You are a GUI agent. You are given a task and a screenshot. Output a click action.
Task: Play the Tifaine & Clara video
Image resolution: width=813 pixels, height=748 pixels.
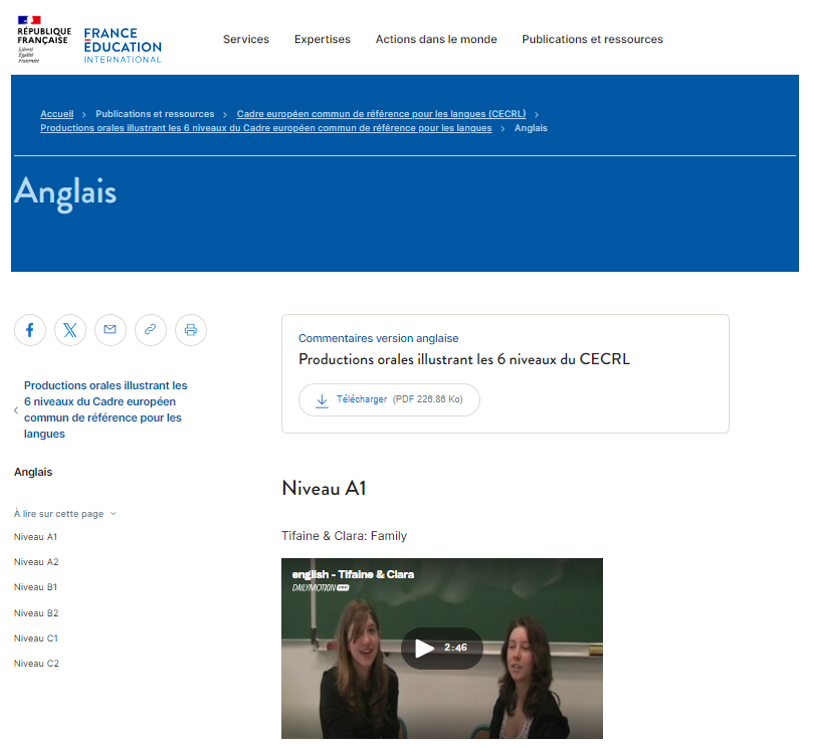(425, 648)
